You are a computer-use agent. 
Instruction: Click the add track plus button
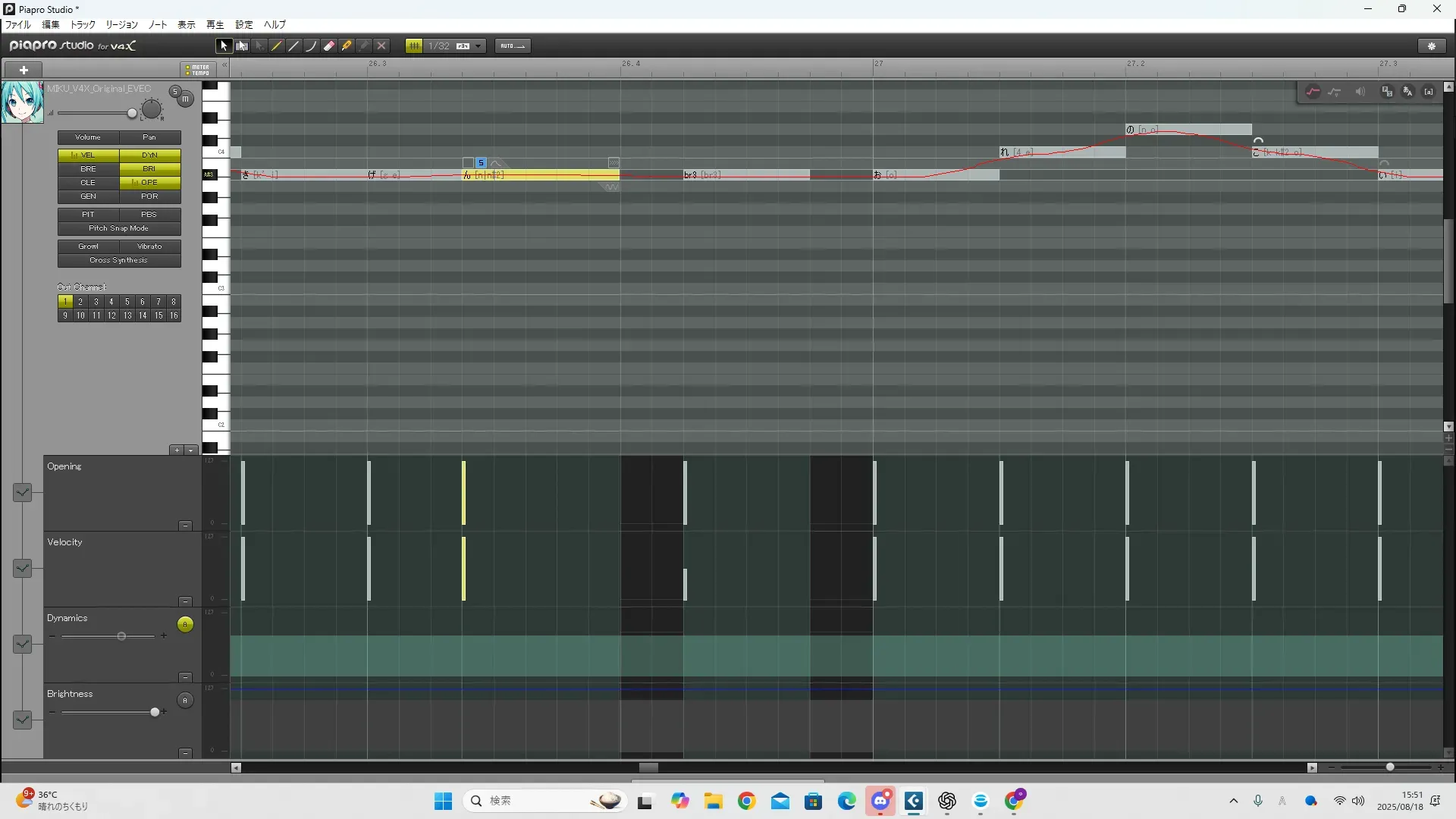pos(24,70)
